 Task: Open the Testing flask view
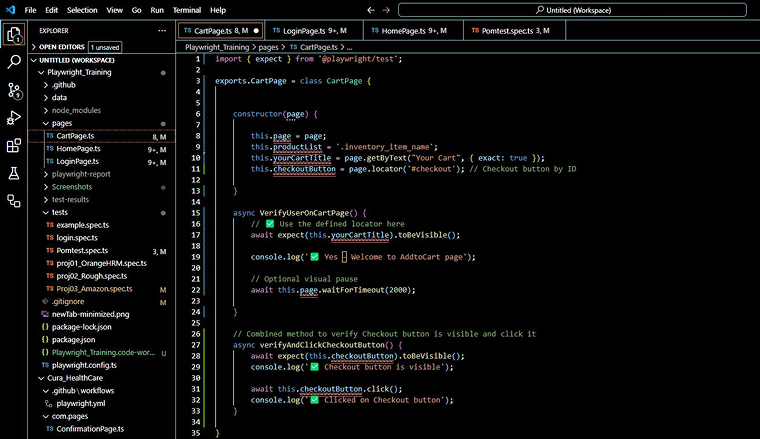point(14,173)
